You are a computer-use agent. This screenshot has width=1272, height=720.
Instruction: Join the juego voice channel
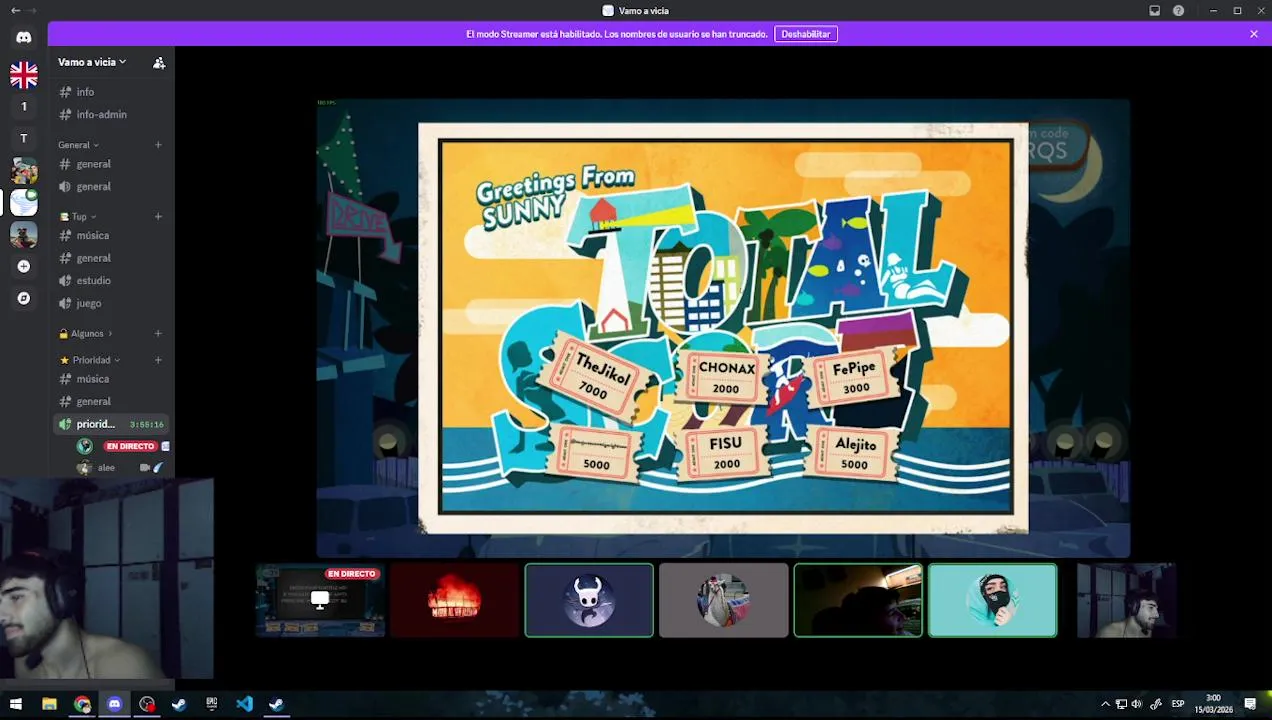(x=110, y=303)
